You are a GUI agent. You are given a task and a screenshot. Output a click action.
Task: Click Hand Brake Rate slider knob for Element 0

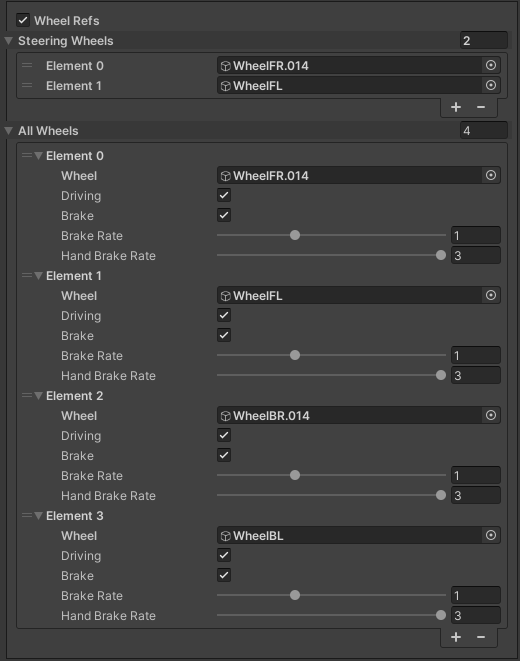click(x=441, y=255)
